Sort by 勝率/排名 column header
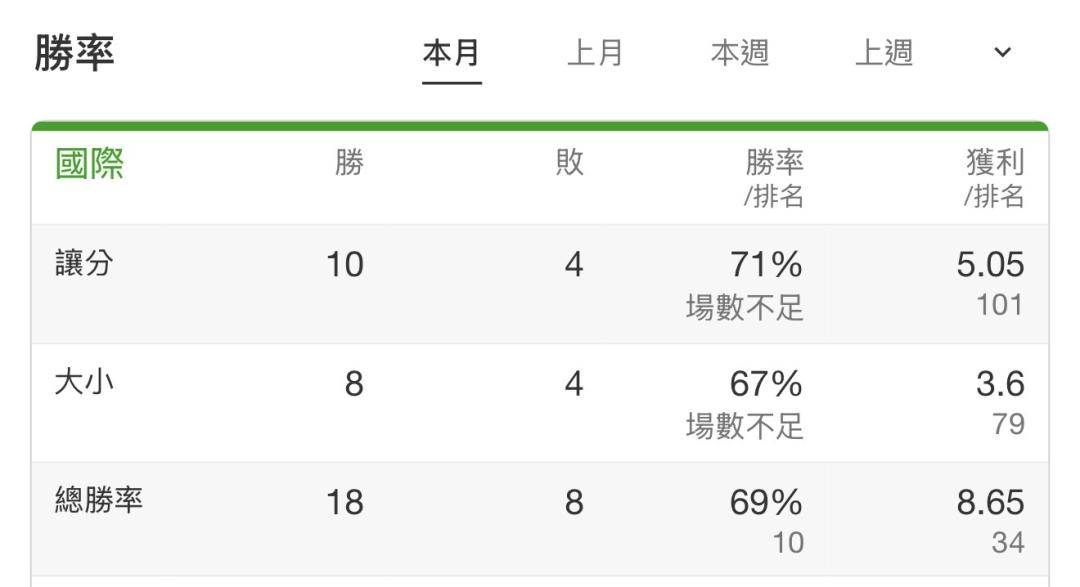 point(774,178)
